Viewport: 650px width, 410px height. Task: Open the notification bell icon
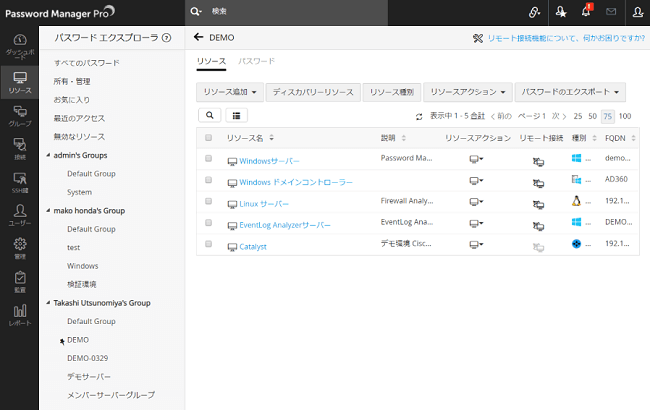coord(586,12)
